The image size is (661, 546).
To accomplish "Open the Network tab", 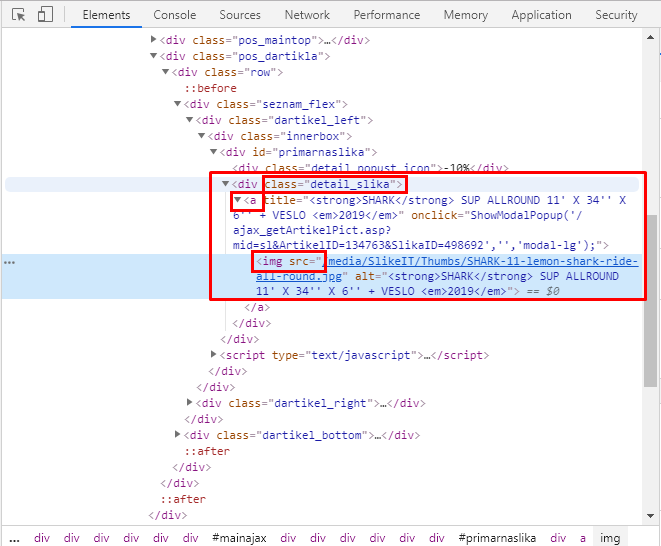I will point(307,15).
